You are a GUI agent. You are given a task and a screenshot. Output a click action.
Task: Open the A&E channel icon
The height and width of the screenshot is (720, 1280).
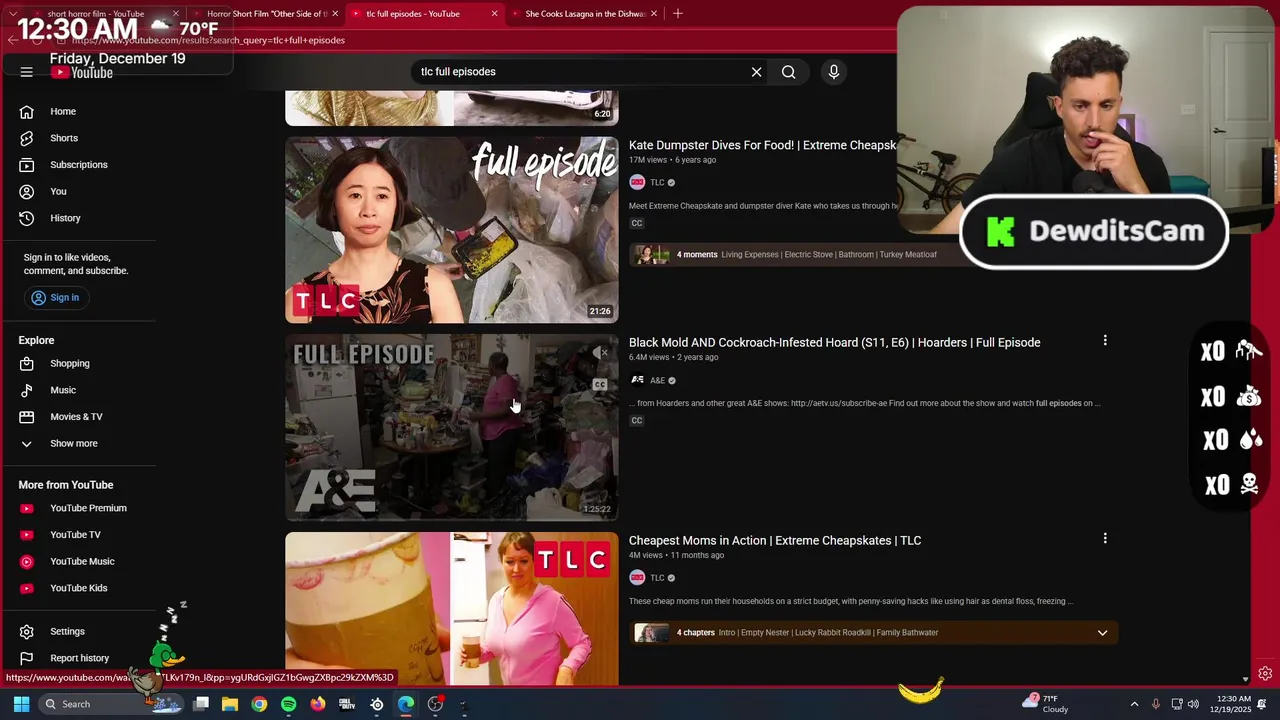point(637,381)
